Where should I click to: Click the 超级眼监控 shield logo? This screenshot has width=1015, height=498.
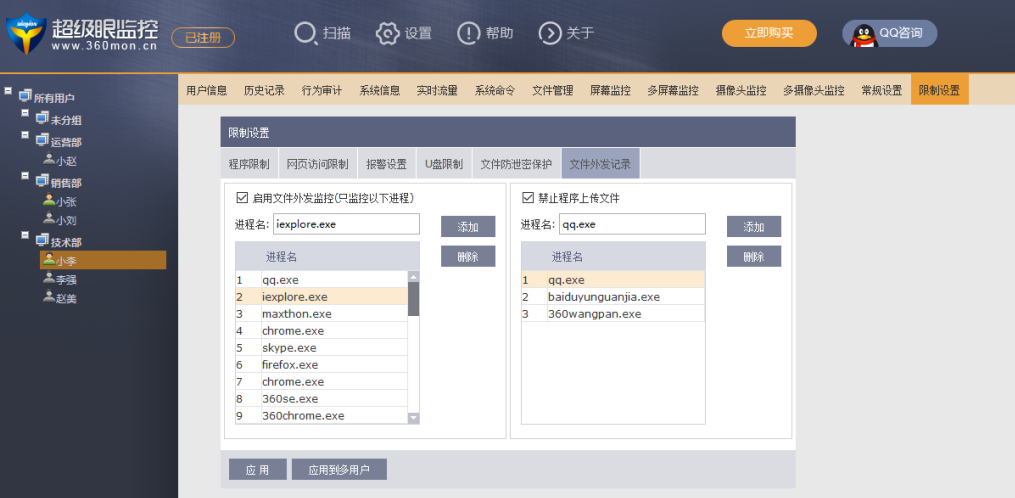[x=25, y=35]
